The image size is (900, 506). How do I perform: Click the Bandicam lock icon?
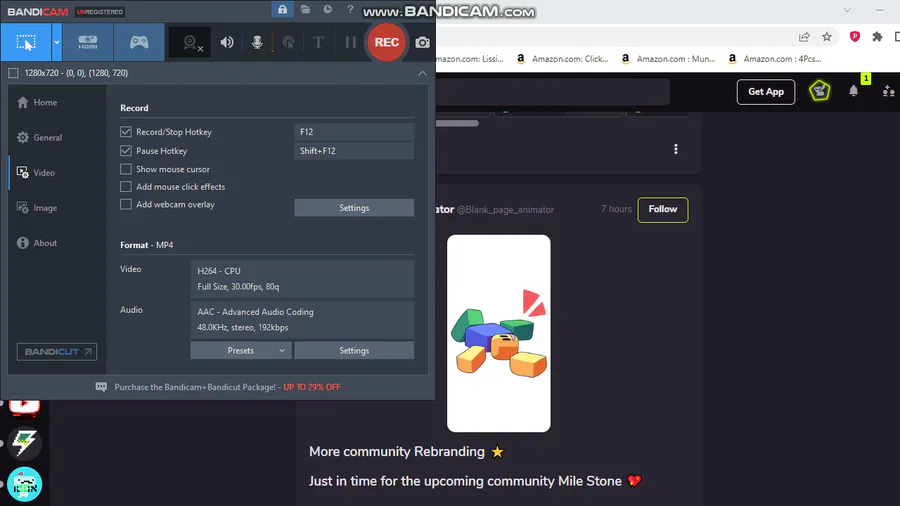click(x=282, y=9)
